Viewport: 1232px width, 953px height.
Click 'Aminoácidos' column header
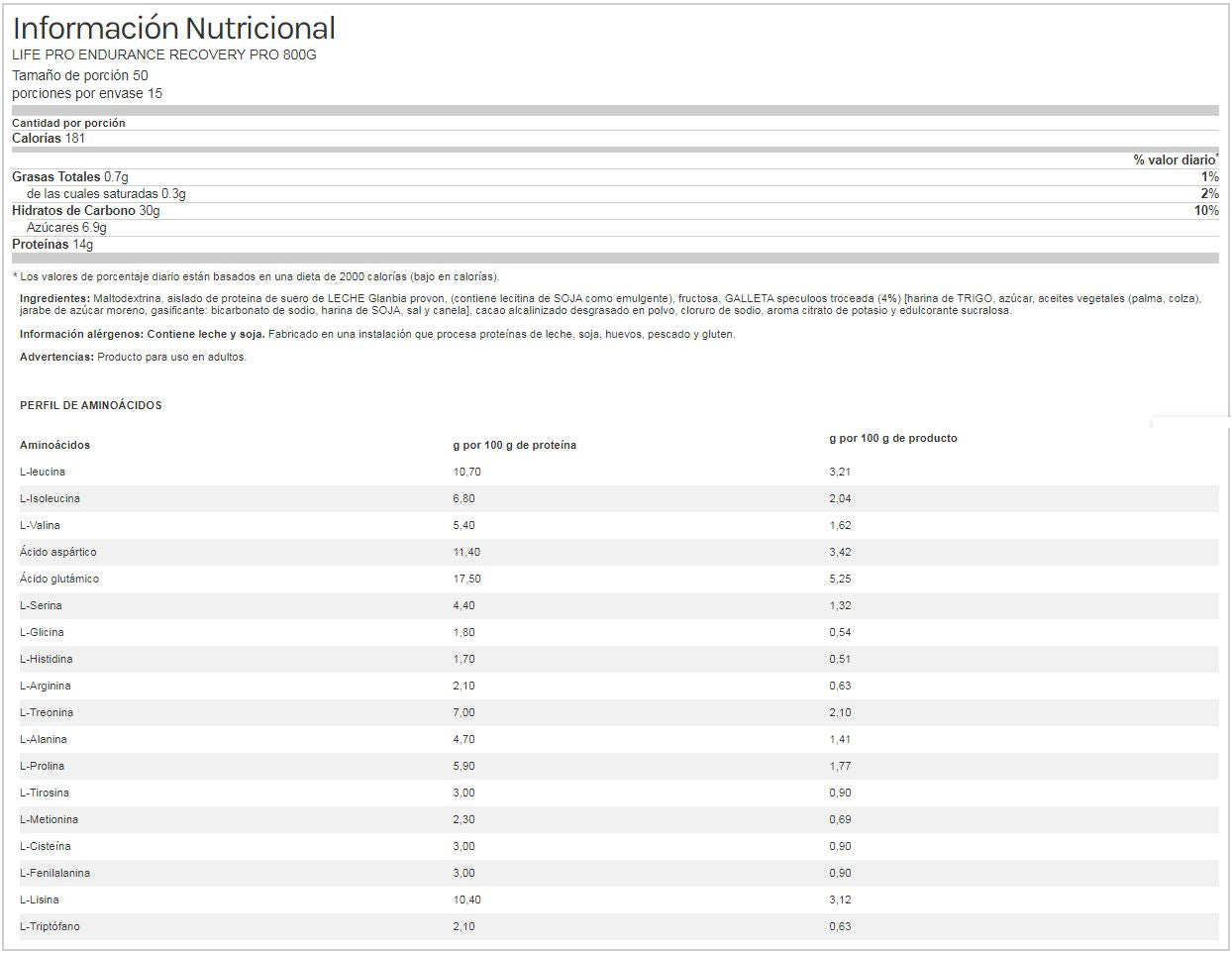54,445
